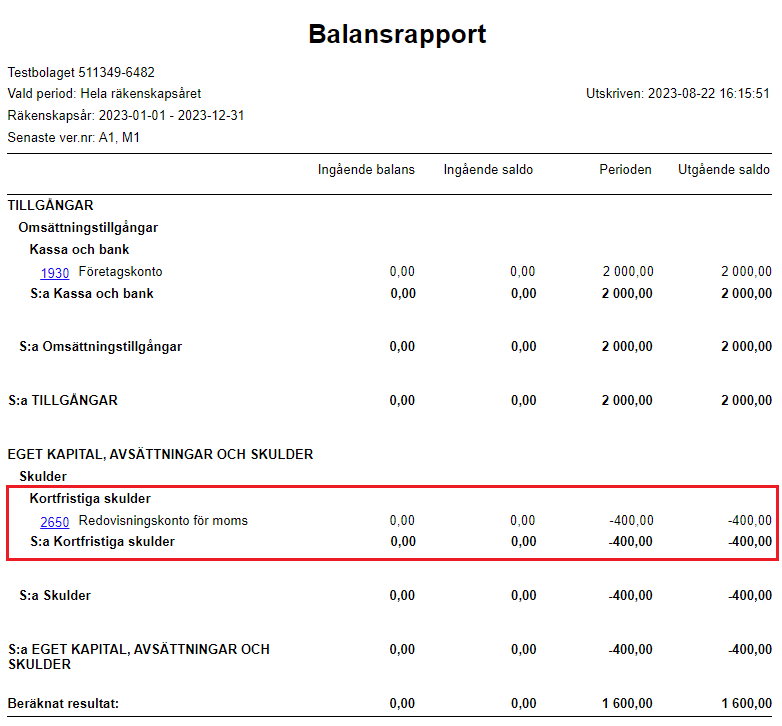Screen dimensions: 782x726
Task: Click Beräknat resultat Ingående saldo 0,00
Action: click(523, 703)
